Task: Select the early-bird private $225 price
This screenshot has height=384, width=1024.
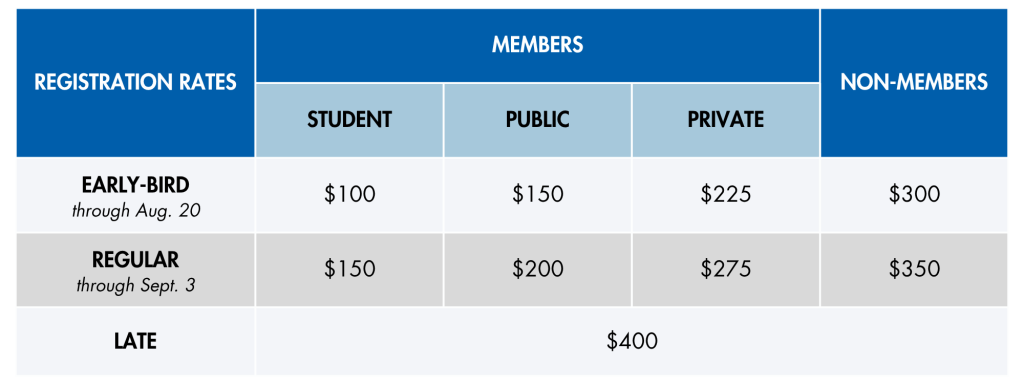Action: tap(726, 195)
